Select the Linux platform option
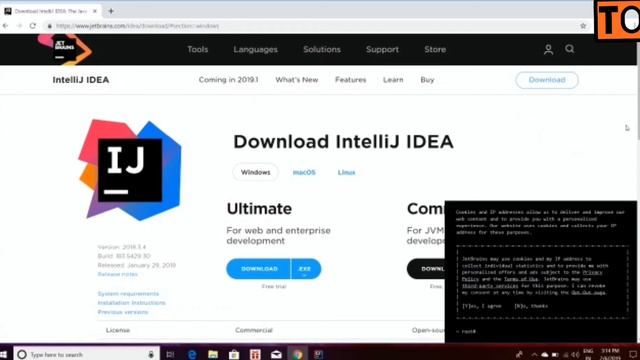The image size is (640, 360). tap(347, 172)
